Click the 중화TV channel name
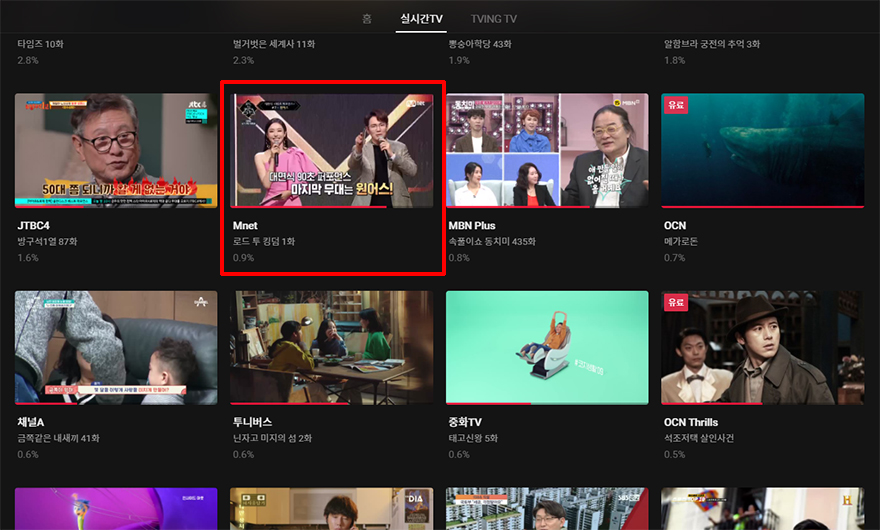The height and width of the screenshot is (530, 880). point(465,422)
